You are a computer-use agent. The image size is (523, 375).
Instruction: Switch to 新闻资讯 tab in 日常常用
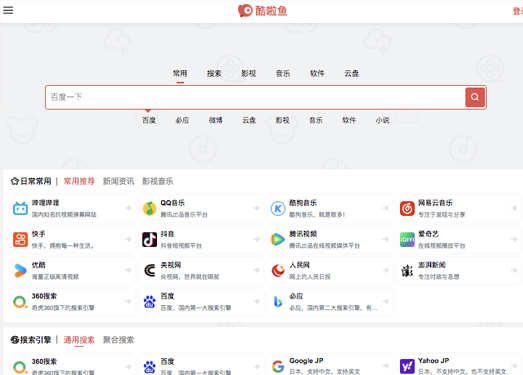[x=118, y=181]
